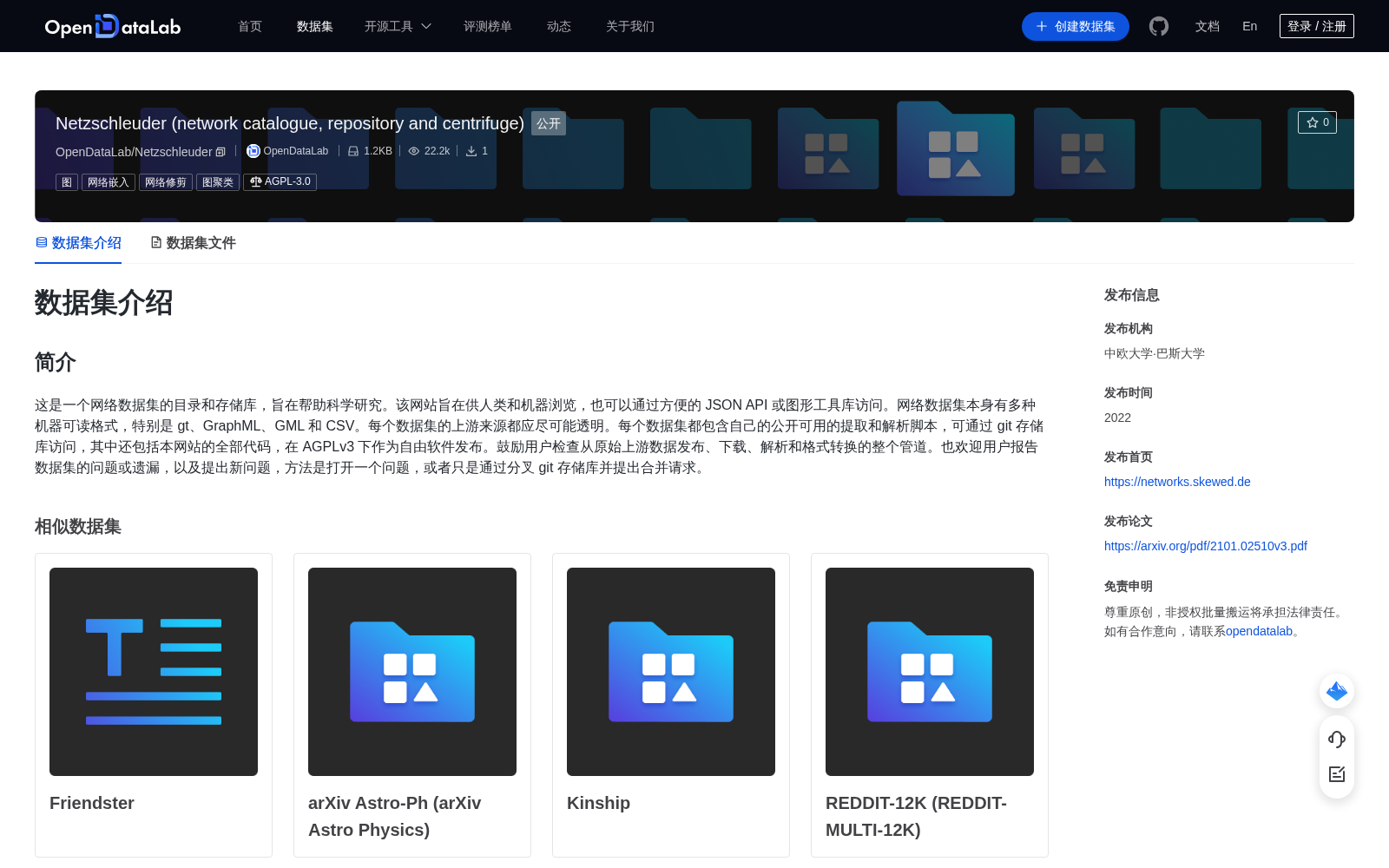The height and width of the screenshot is (868, 1389).
Task: Open the arxiv.org paper PDF link
Action: click(1206, 546)
